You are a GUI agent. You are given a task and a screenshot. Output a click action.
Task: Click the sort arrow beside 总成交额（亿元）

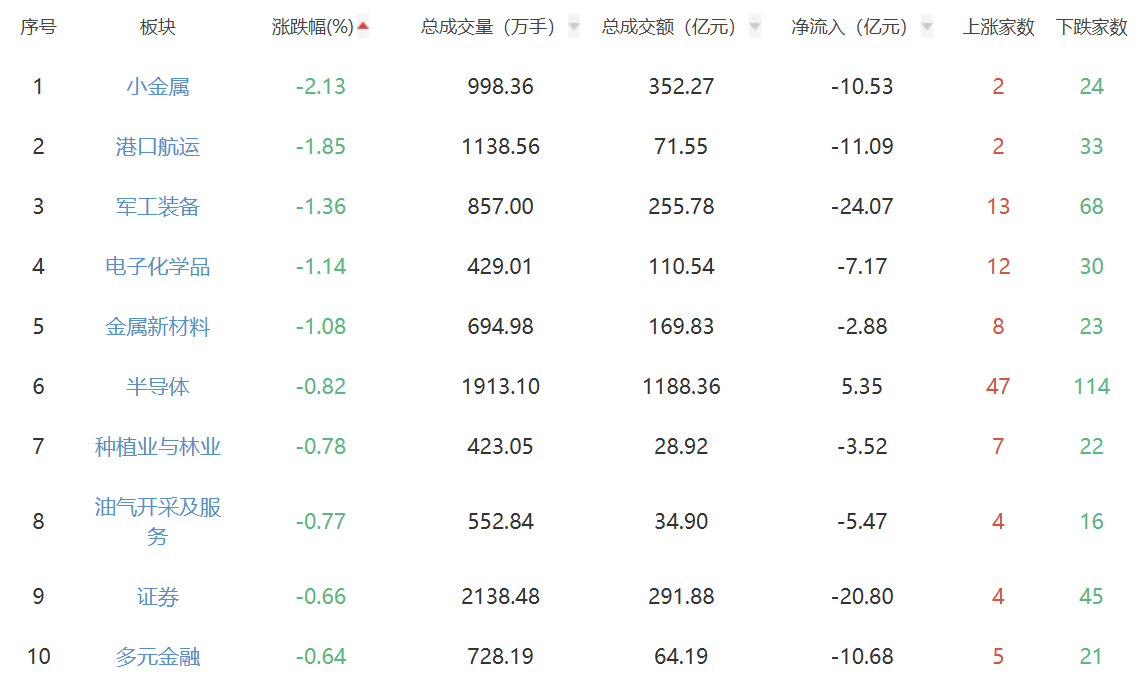coord(755,28)
